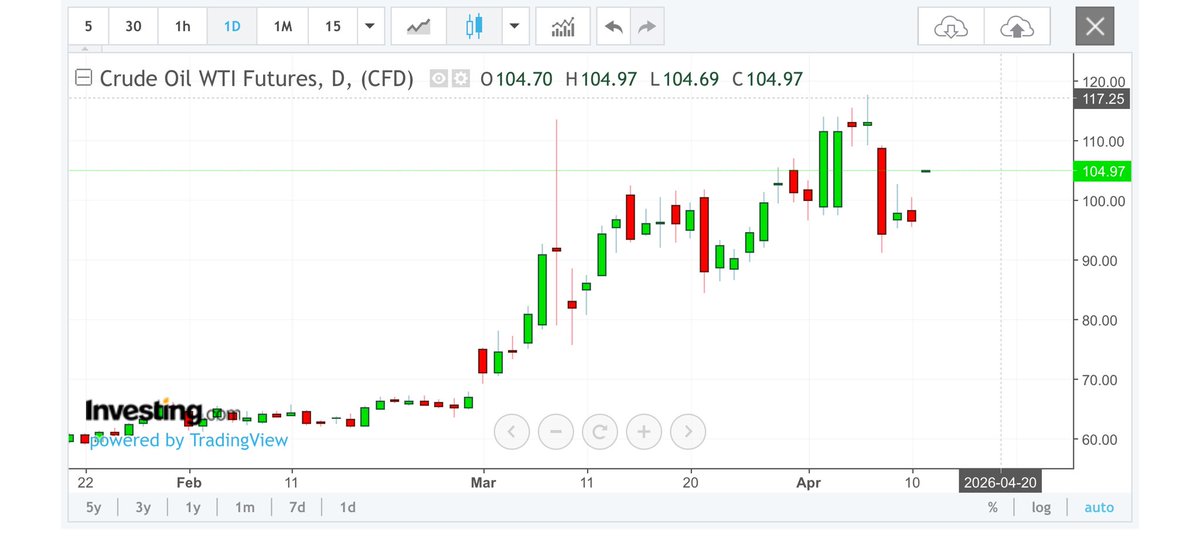Redo the chart action
Image resolution: width=1200 pixels, height=555 pixels.
pyautogui.click(x=646, y=27)
